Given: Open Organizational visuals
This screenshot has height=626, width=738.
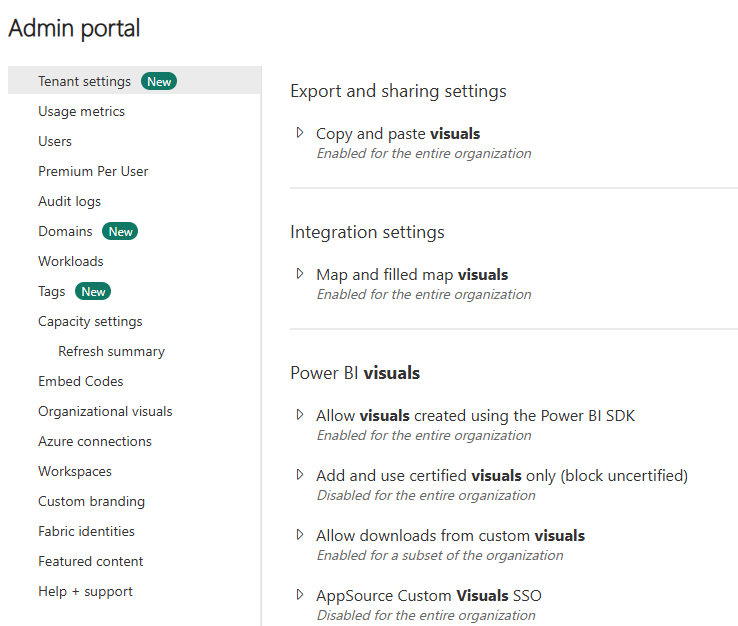Looking at the screenshot, I should [x=105, y=411].
